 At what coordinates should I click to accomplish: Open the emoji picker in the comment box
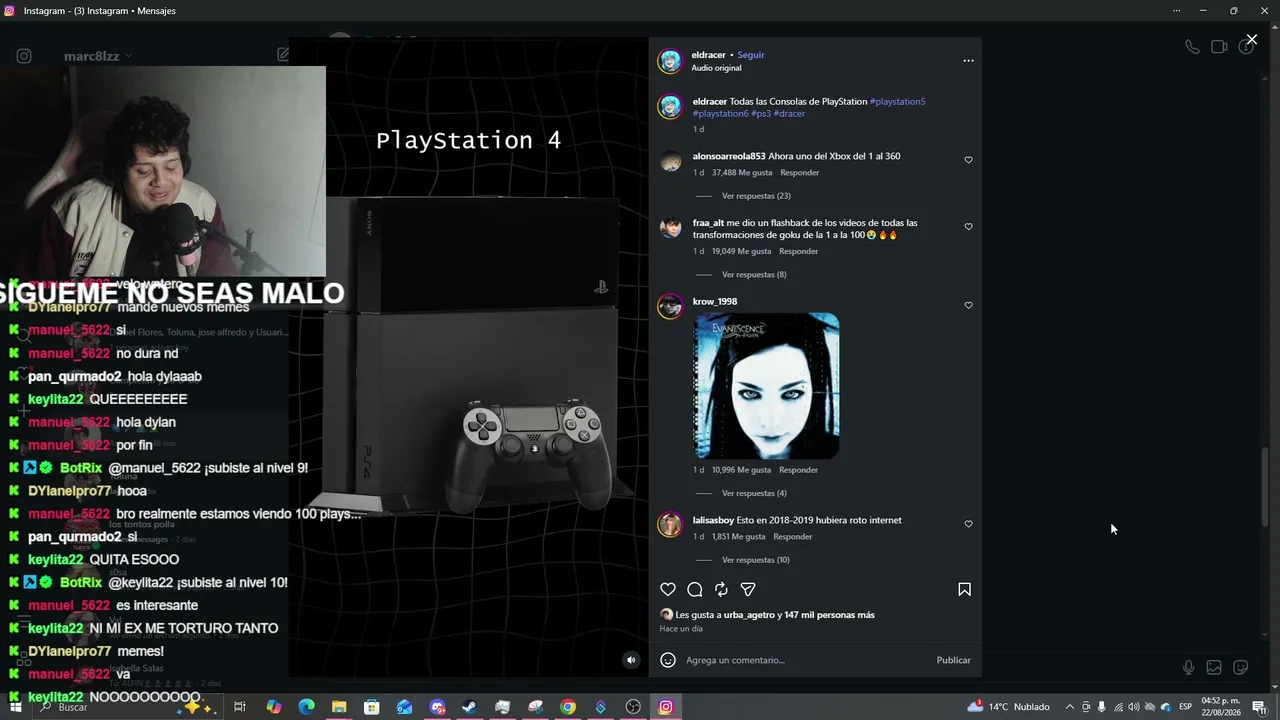(668, 660)
